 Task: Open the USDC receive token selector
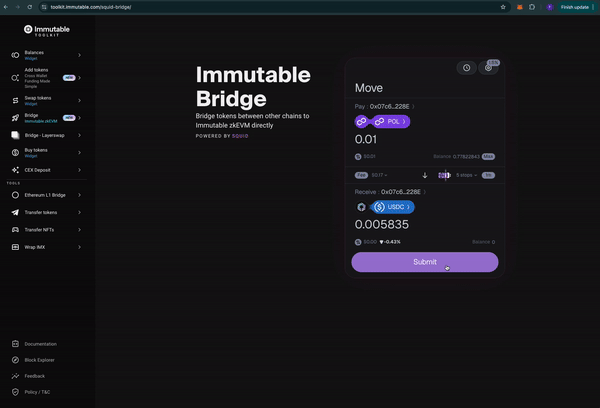392,207
